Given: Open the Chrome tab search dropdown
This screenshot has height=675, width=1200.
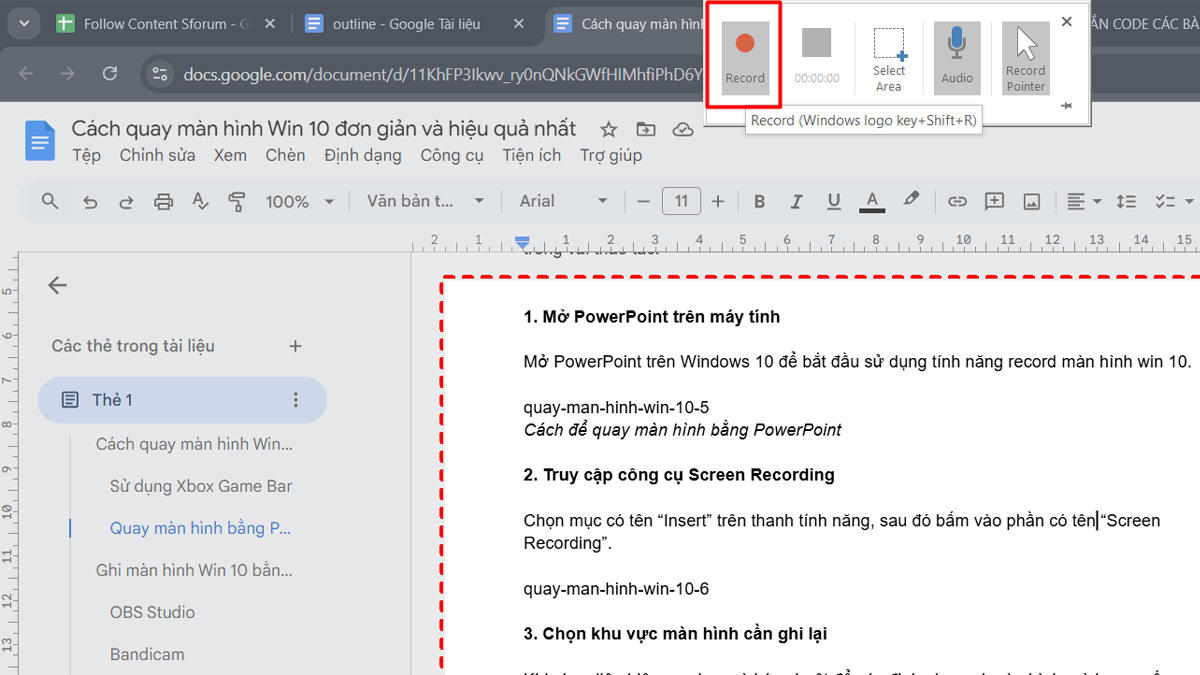Looking at the screenshot, I should (x=23, y=24).
